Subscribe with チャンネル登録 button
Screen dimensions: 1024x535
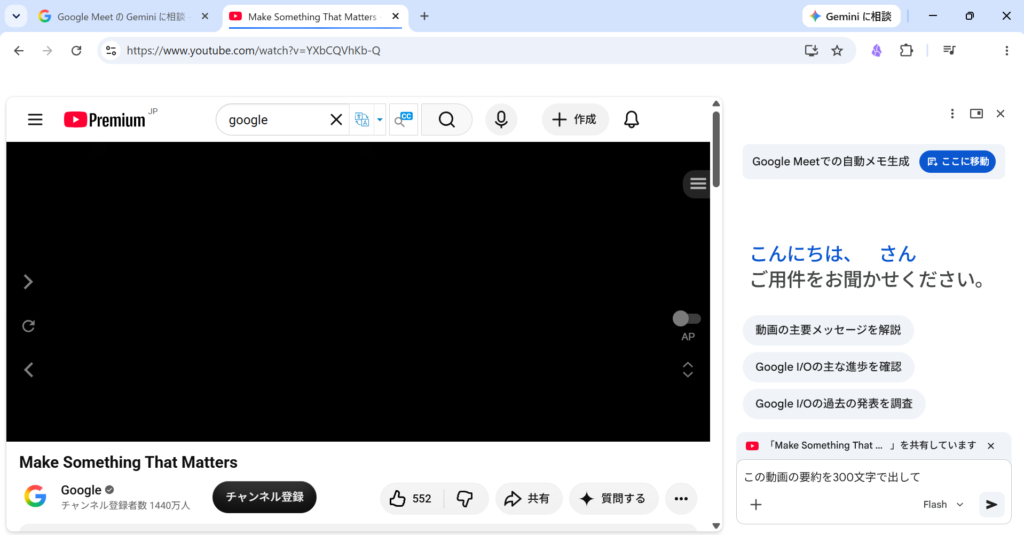pos(264,497)
